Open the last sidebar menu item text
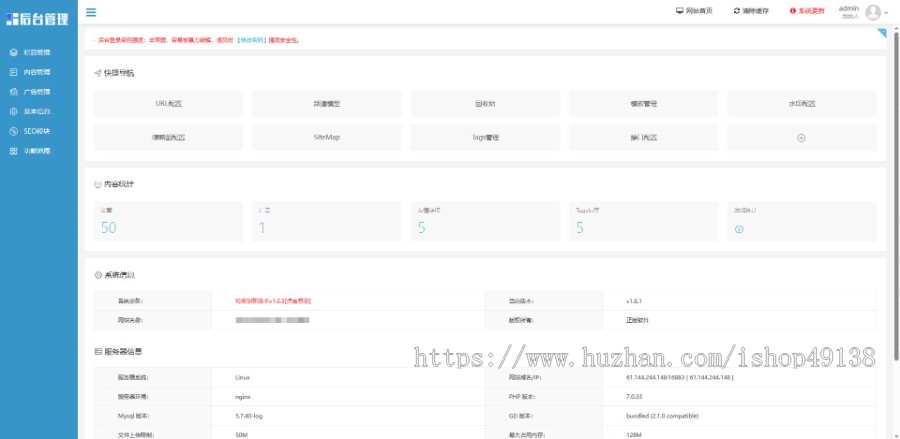The height and width of the screenshot is (439, 900). [37, 151]
